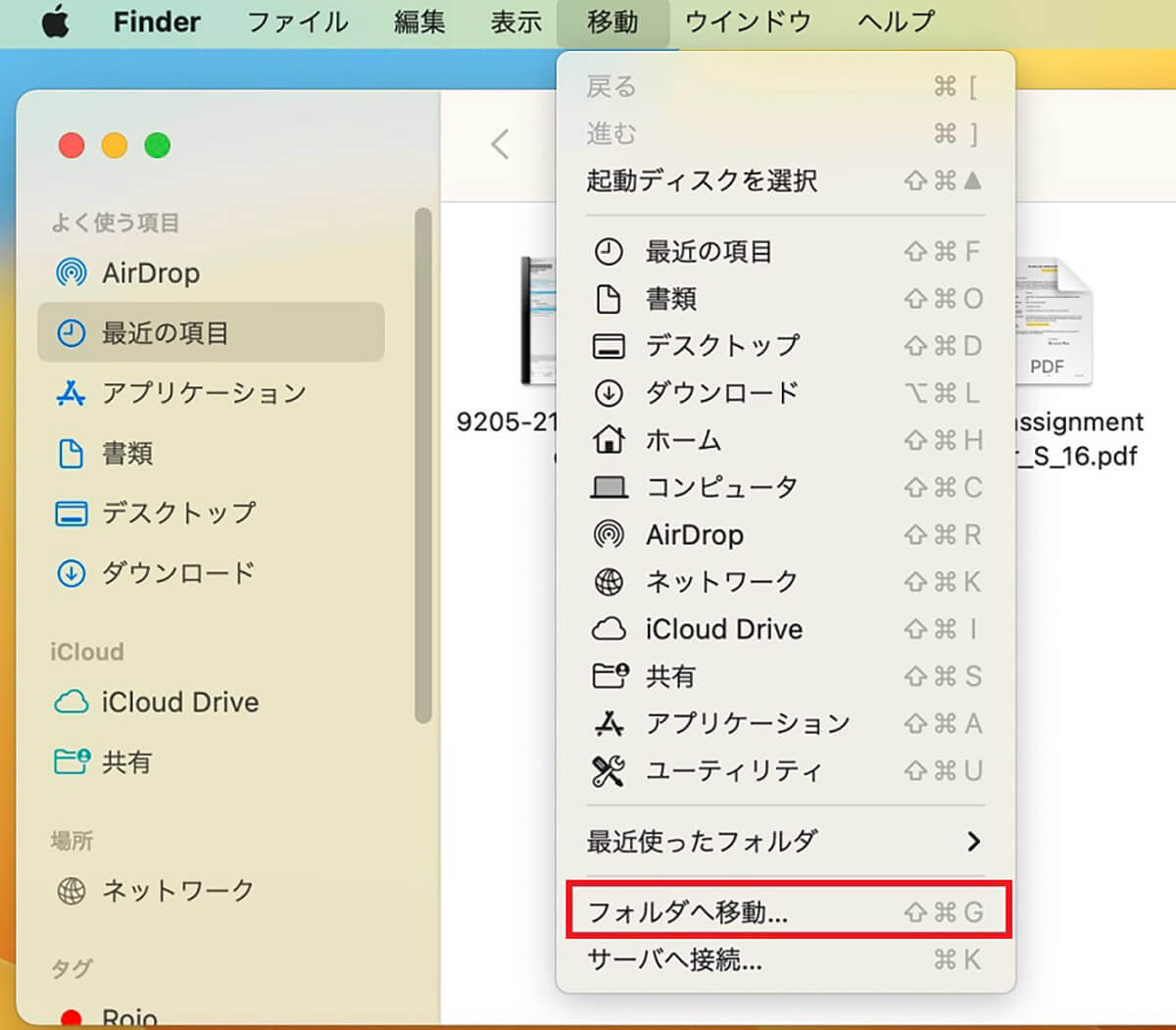Click AirDrop icon in 移動 menu
Image resolution: width=1176 pixels, height=1030 pixels.
click(609, 534)
